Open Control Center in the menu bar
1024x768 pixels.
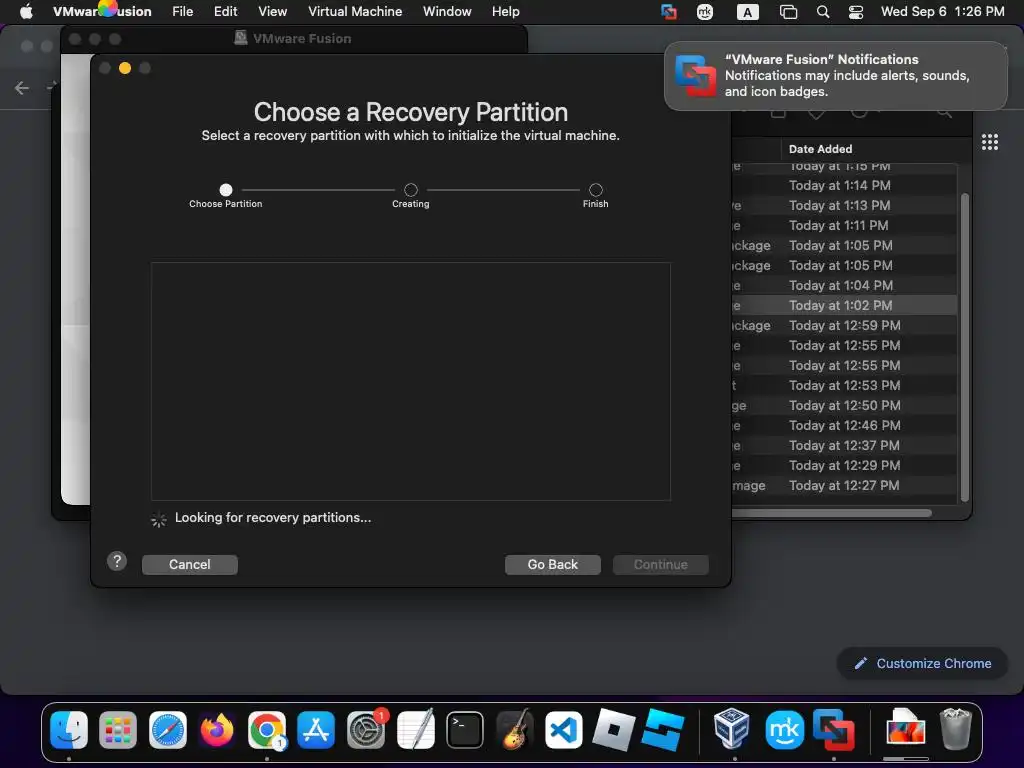coord(856,12)
